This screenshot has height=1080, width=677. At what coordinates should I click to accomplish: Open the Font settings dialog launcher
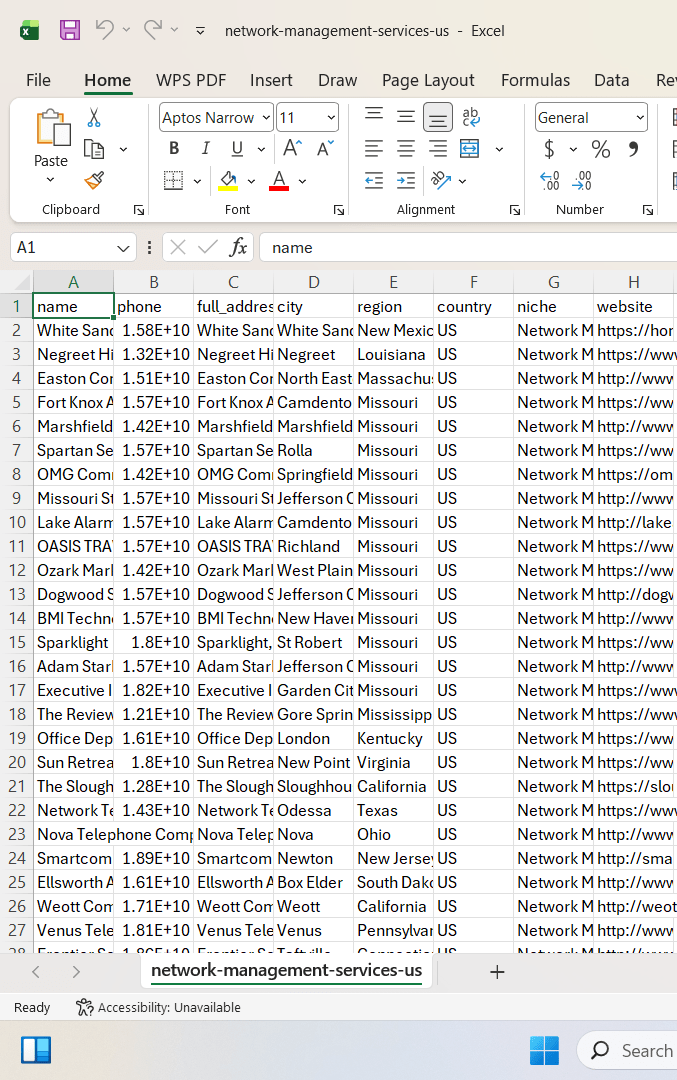click(339, 210)
